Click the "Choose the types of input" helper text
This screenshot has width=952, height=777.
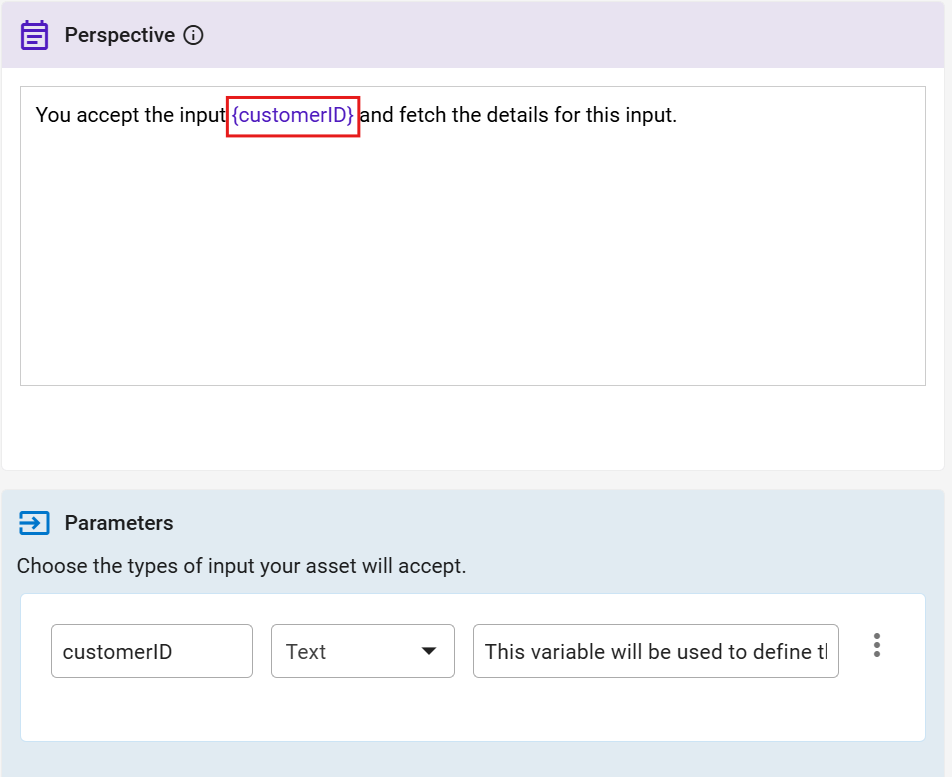point(241,566)
